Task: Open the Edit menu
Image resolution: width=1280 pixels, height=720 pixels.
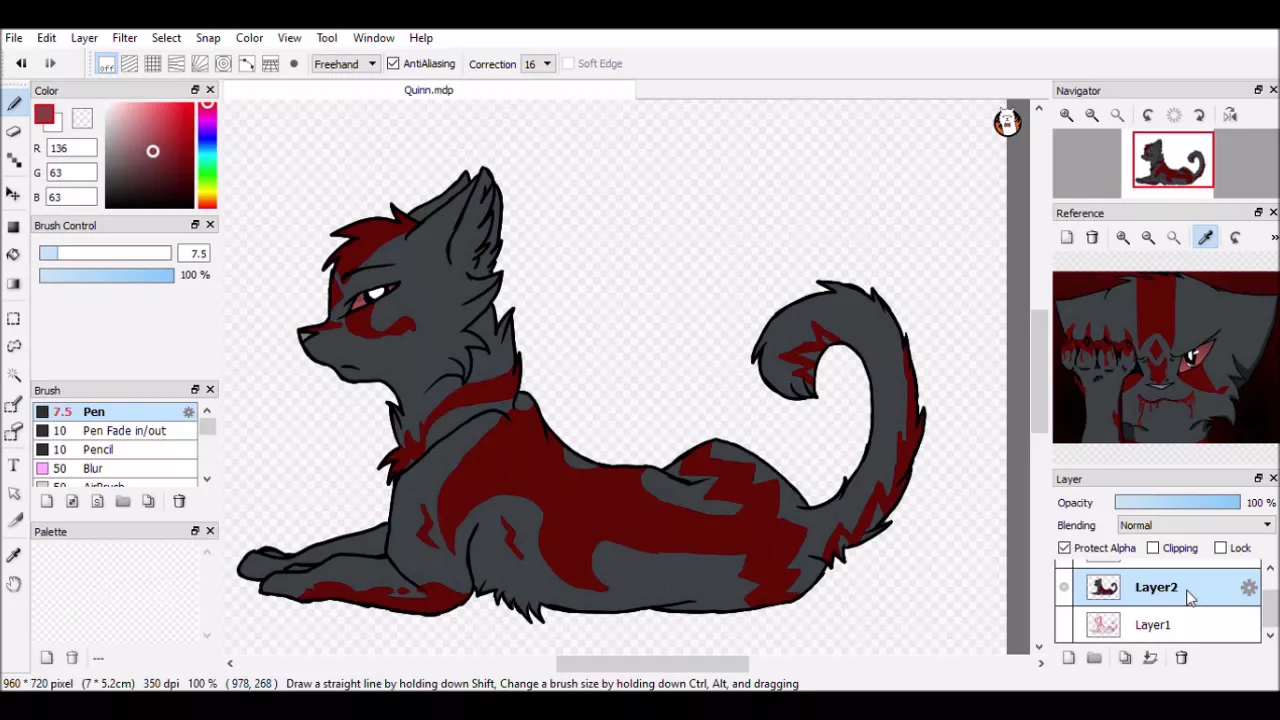Action: [46, 38]
